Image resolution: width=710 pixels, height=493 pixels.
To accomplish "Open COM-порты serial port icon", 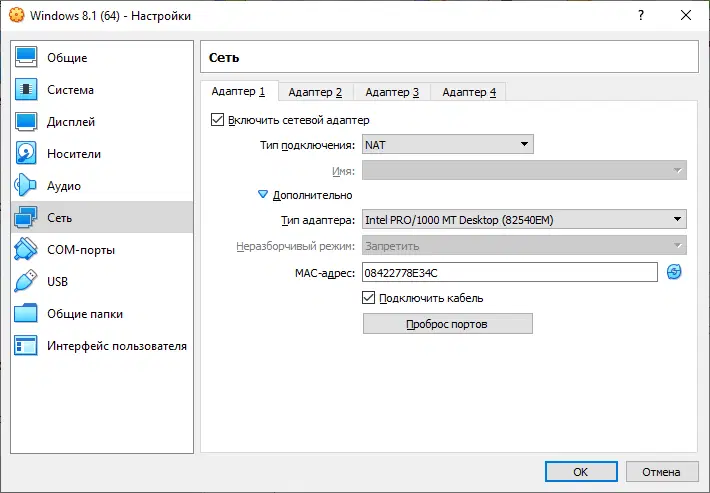I will pyautogui.click(x=27, y=250).
